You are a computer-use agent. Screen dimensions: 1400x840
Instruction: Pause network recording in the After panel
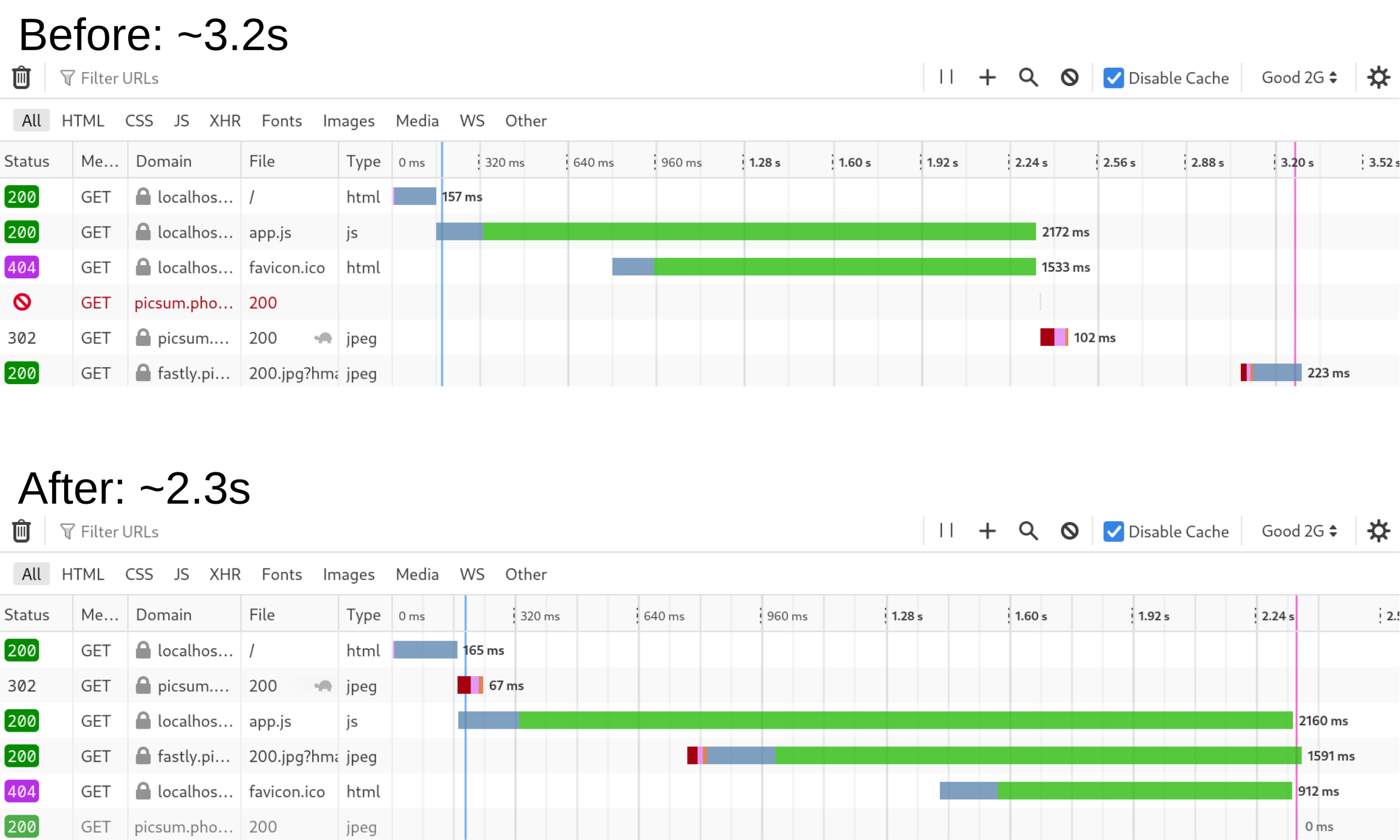(x=946, y=531)
